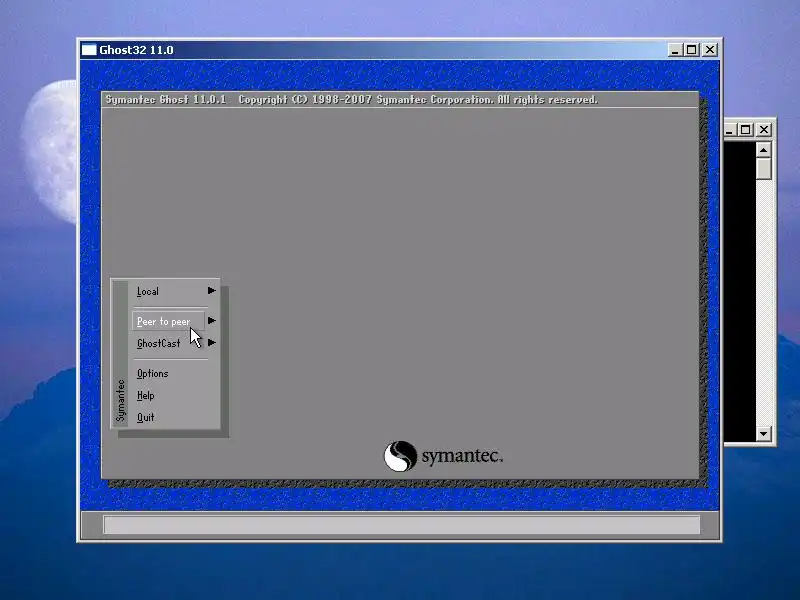
Task: Click scroll up arrow in console window
Action: point(764,149)
